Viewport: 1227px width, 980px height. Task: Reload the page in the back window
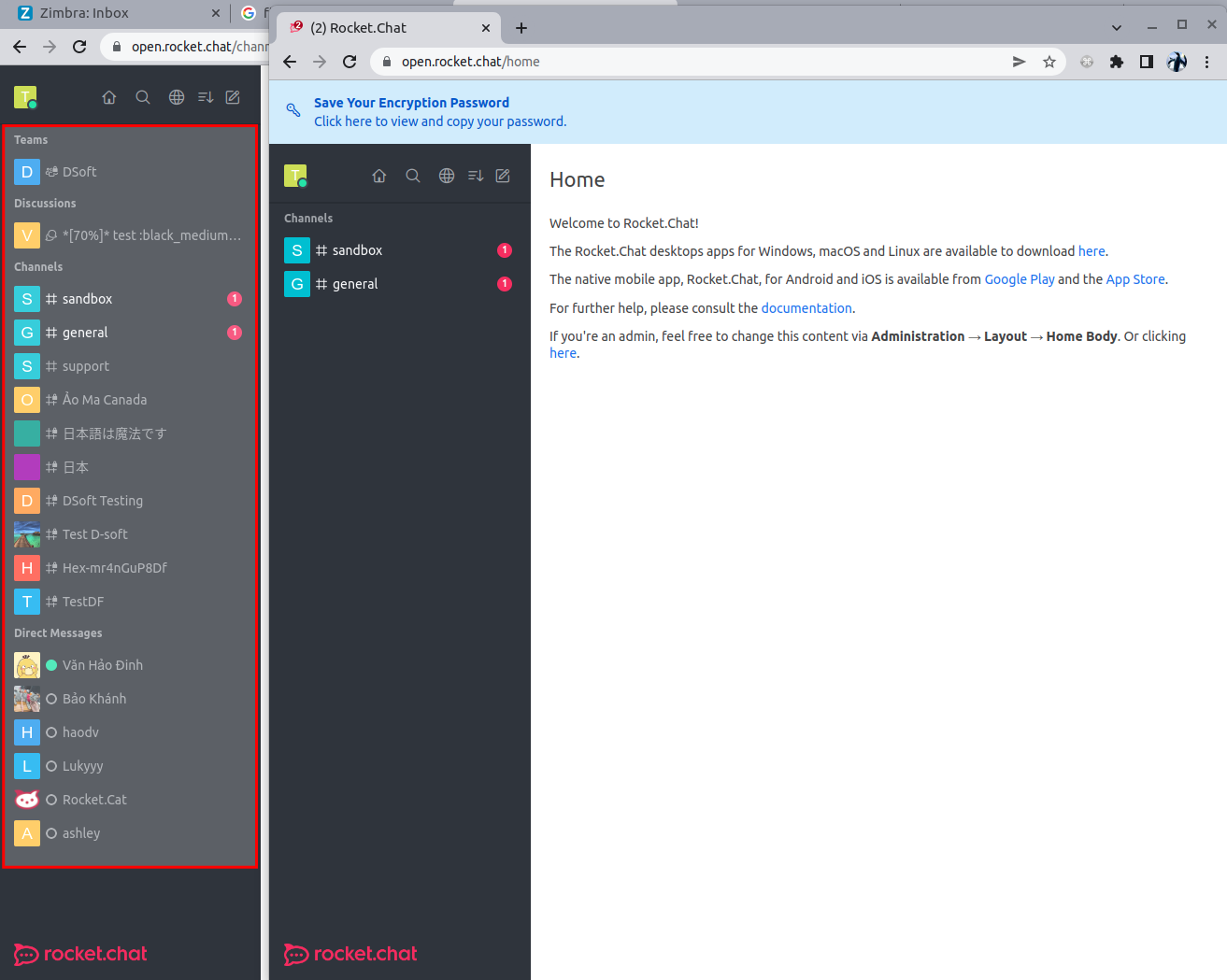(x=79, y=47)
